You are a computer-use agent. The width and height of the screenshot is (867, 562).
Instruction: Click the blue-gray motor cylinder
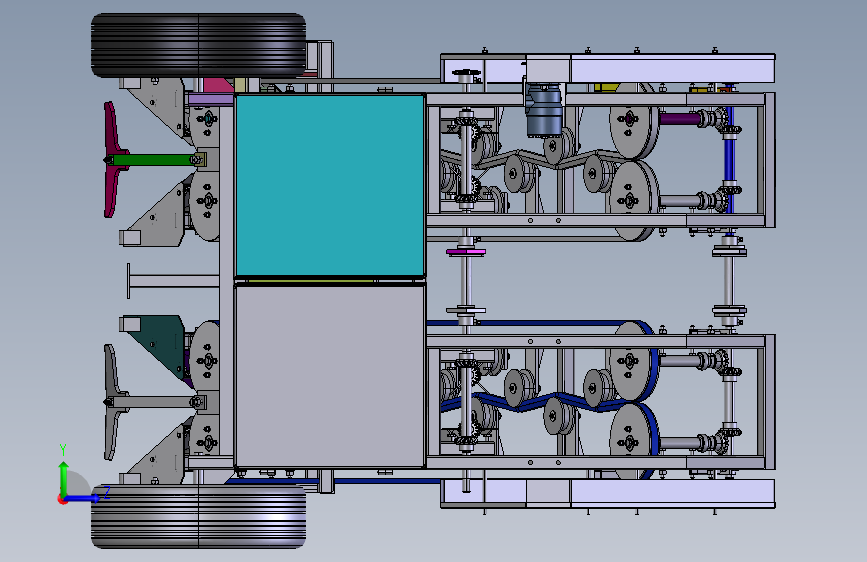tap(544, 110)
